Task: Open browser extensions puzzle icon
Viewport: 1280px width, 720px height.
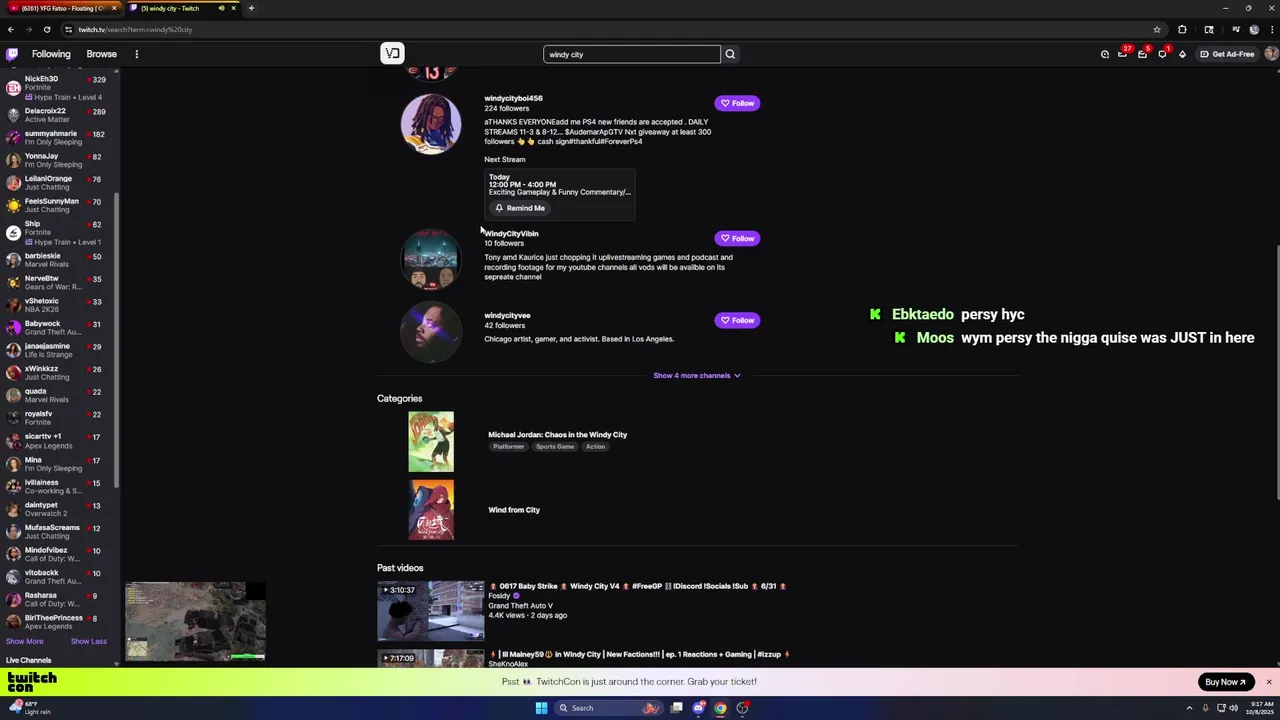Action: pos(1182,29)
